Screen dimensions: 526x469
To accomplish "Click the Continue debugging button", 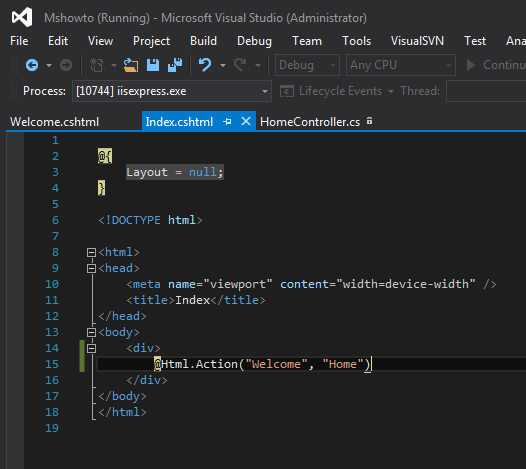I will [496, 65].
